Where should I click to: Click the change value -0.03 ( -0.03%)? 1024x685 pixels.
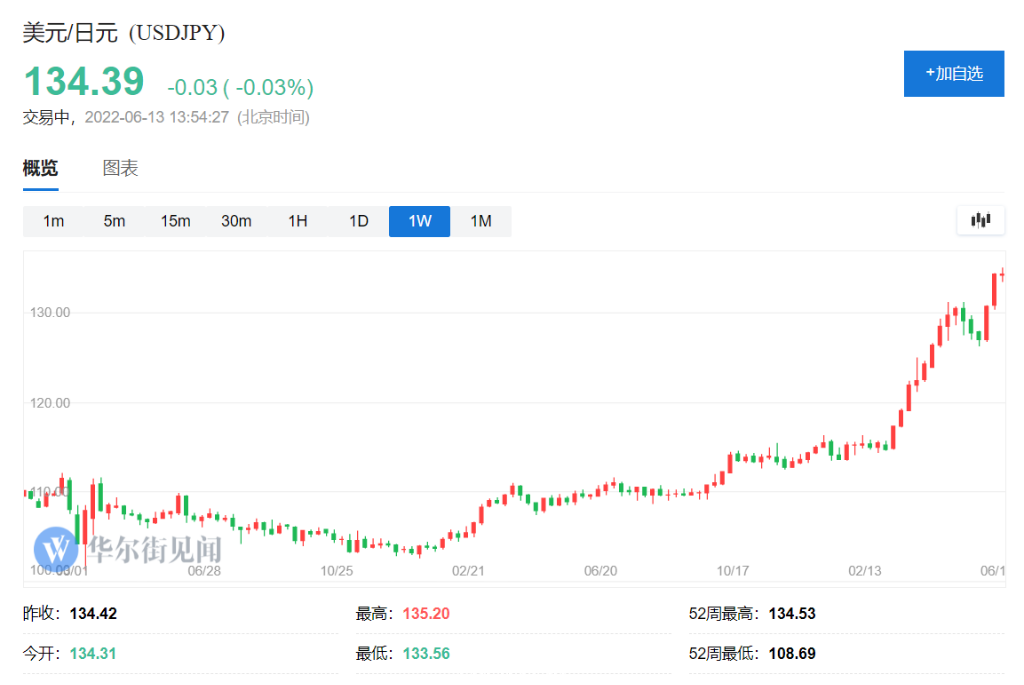pyautogui.click(x=240, y=87)
